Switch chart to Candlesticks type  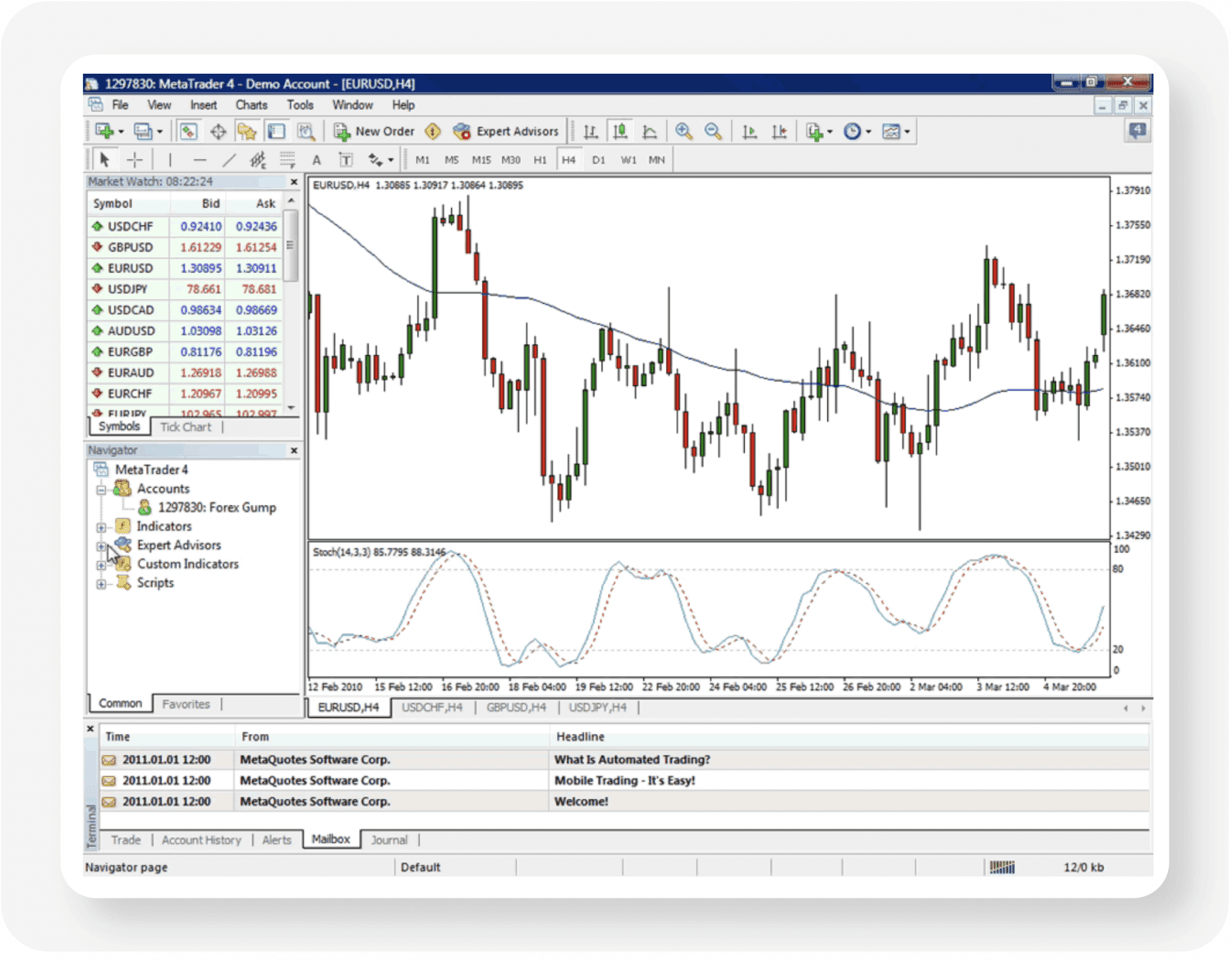[620, 131]
